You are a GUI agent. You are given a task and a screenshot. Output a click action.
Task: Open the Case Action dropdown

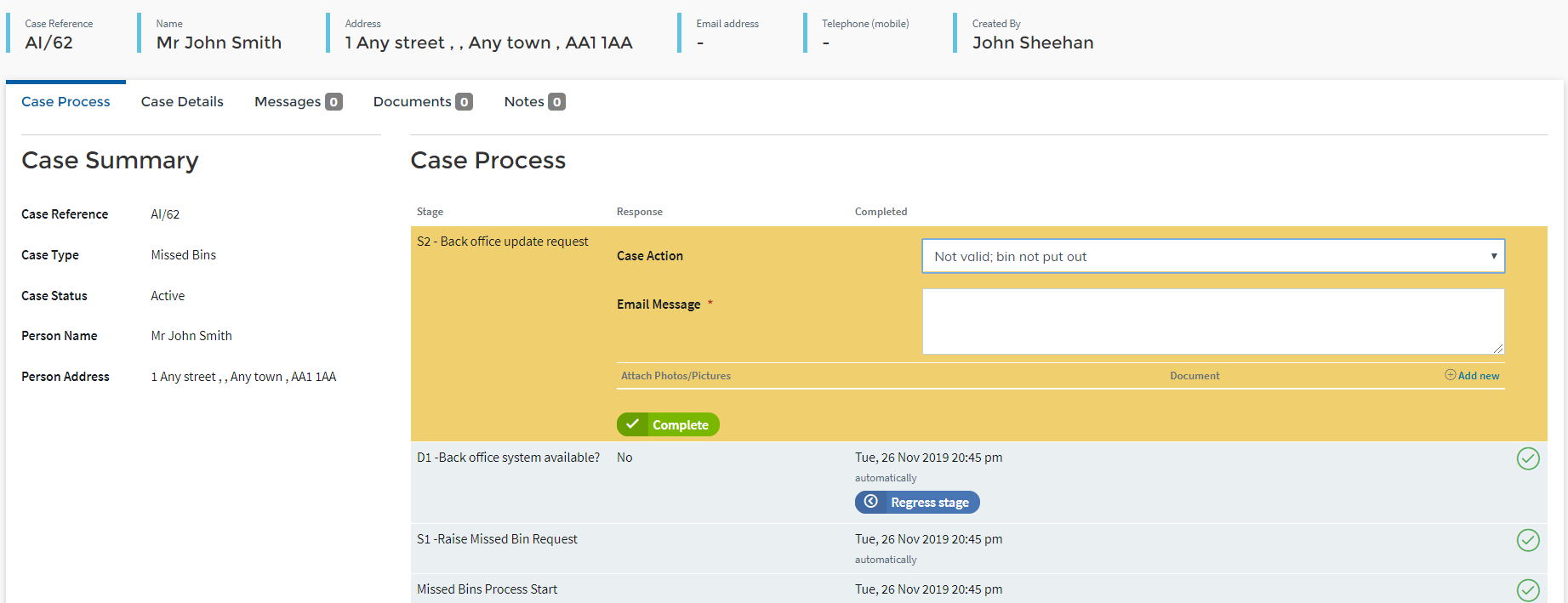(x=1212, y=256)
